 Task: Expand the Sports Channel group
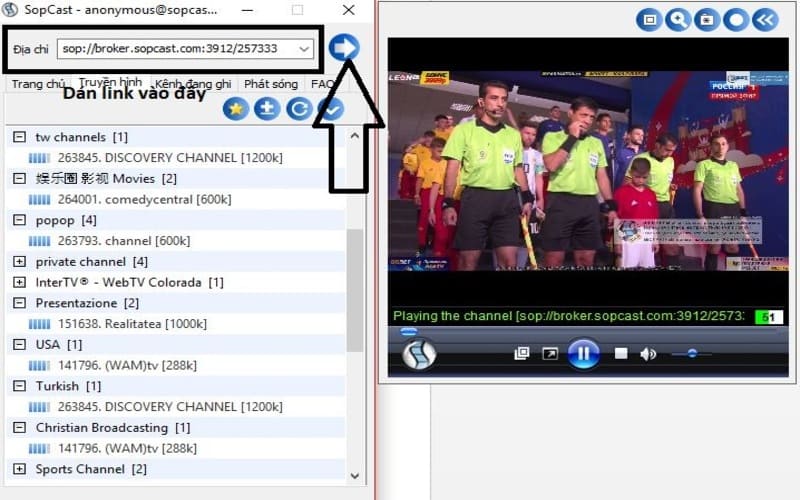19,469
